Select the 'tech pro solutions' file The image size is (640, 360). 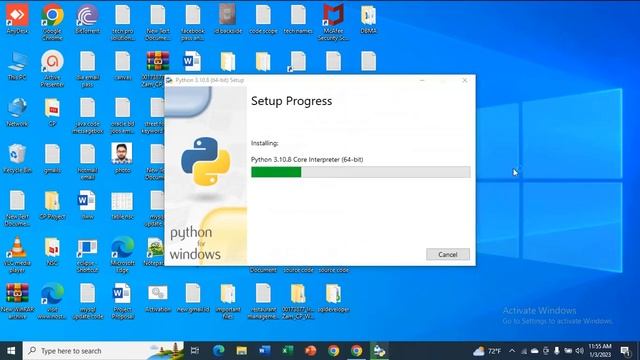coord(122,22)
